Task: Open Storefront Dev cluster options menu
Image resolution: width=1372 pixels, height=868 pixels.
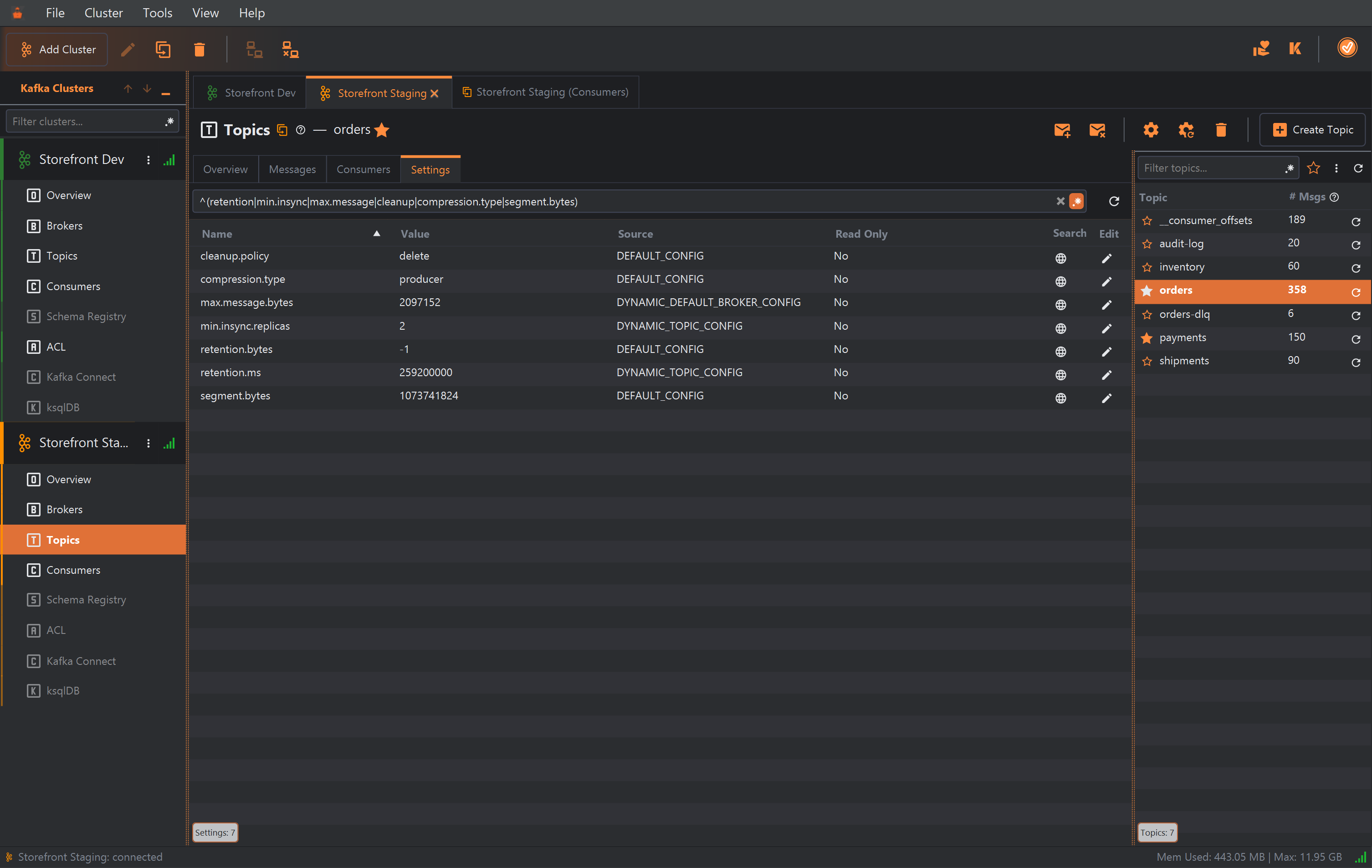Action: point(148,161)
